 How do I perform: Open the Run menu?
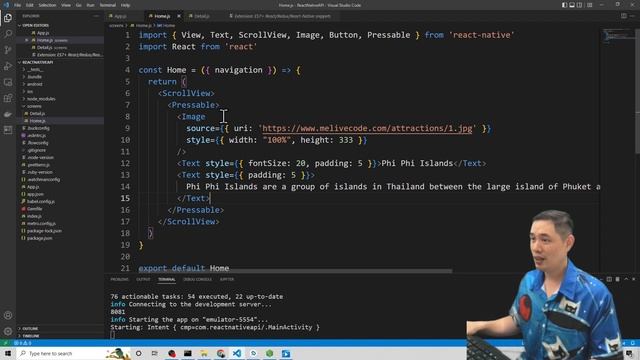point(91,5)
